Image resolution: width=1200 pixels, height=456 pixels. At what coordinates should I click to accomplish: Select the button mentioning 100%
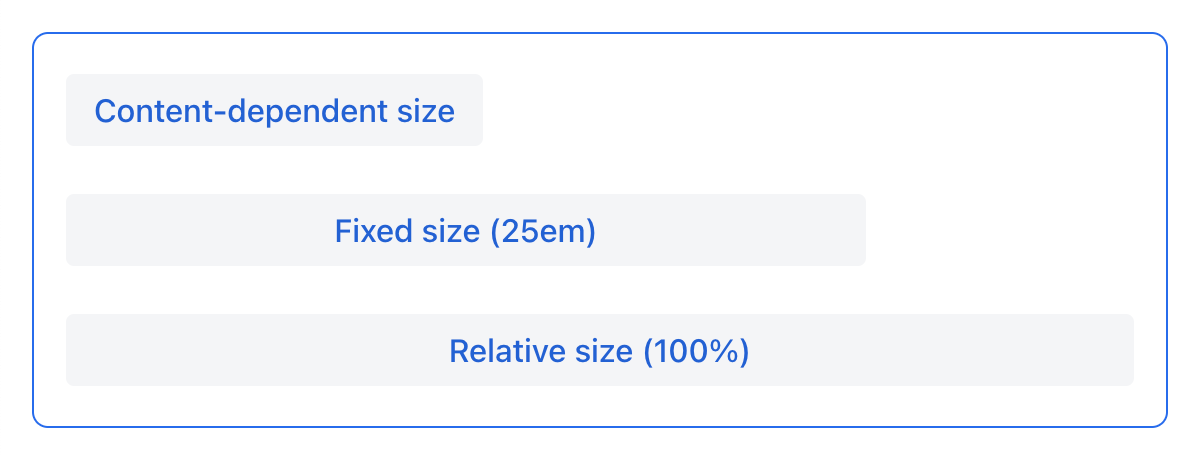click(599, 351)
